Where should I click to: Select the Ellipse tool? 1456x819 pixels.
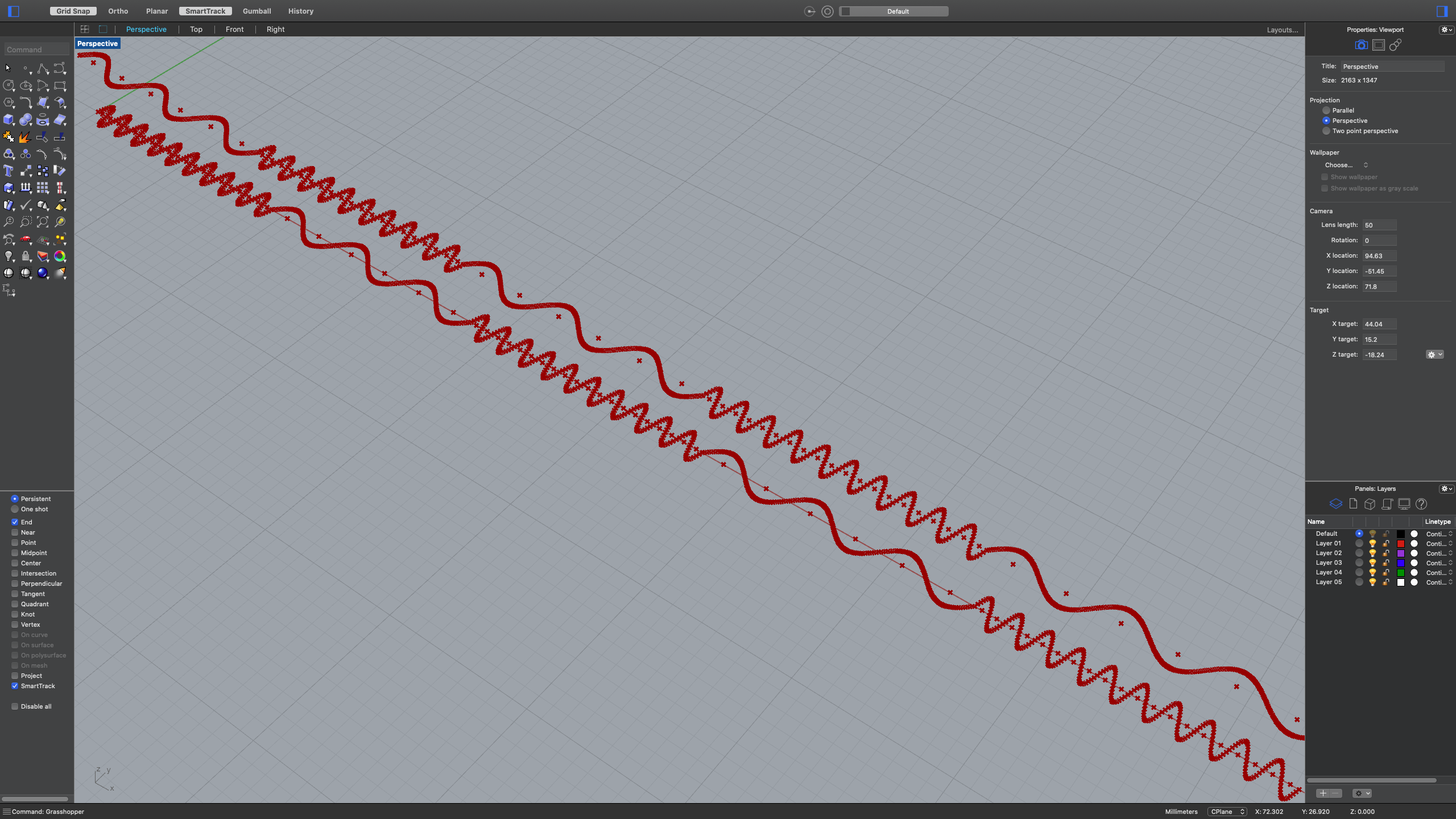26,85
